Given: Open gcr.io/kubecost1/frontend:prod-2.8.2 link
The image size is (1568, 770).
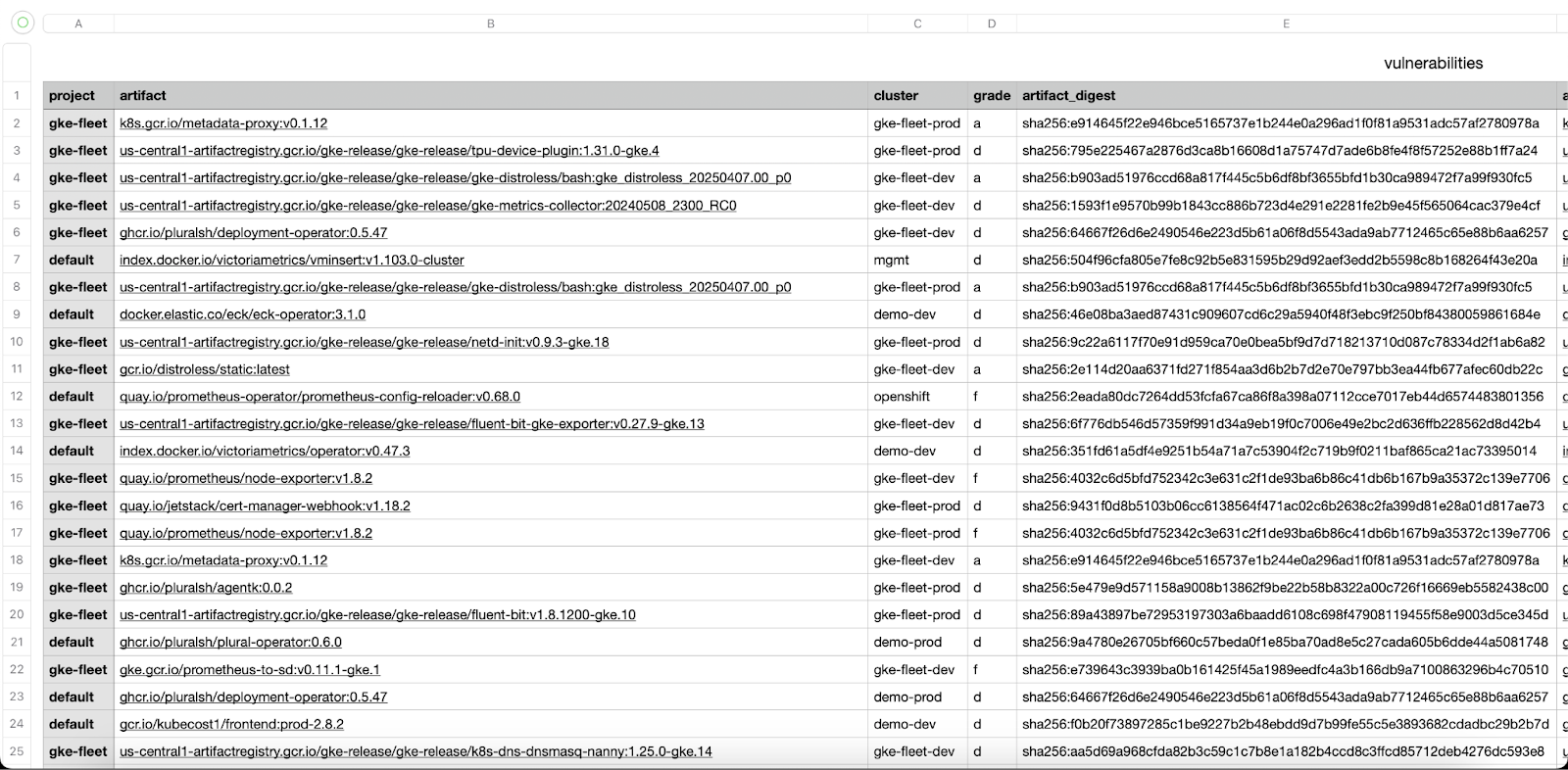Looking at the screenshot, I should pos(231,725).
